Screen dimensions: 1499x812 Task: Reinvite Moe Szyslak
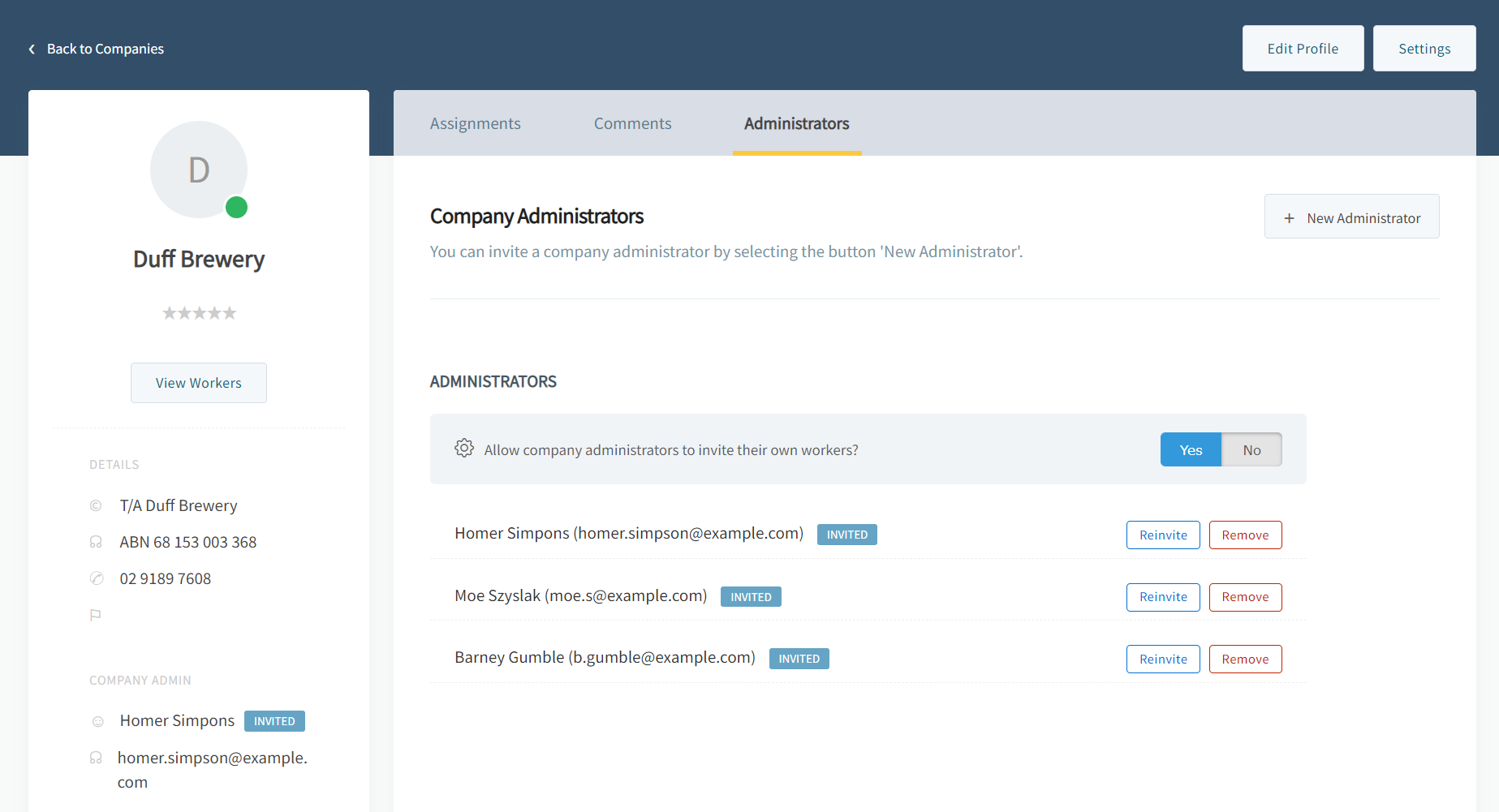[1162, 597]
